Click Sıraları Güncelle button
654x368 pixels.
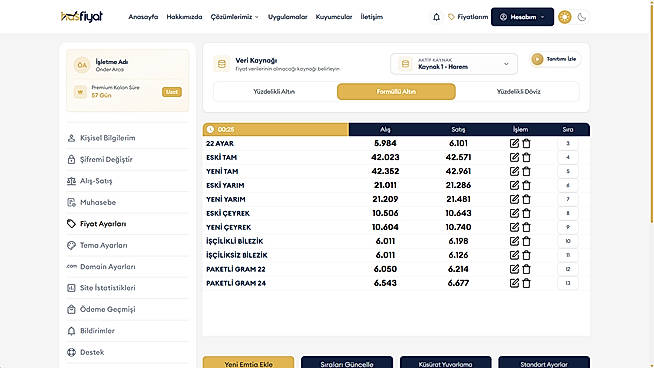[x=347, y=362]
